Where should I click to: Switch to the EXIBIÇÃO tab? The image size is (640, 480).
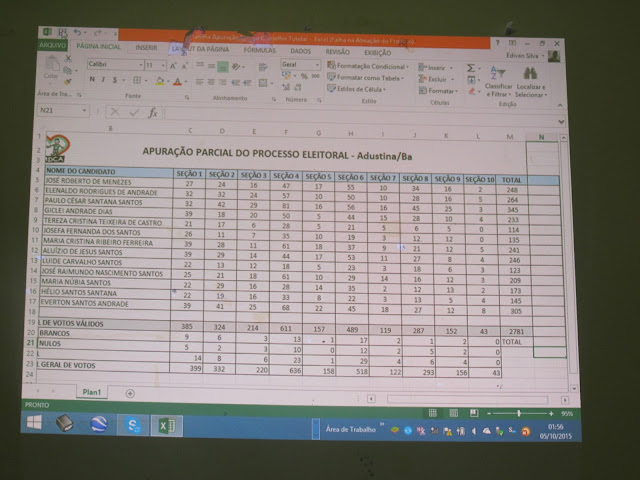coord(378,53)
